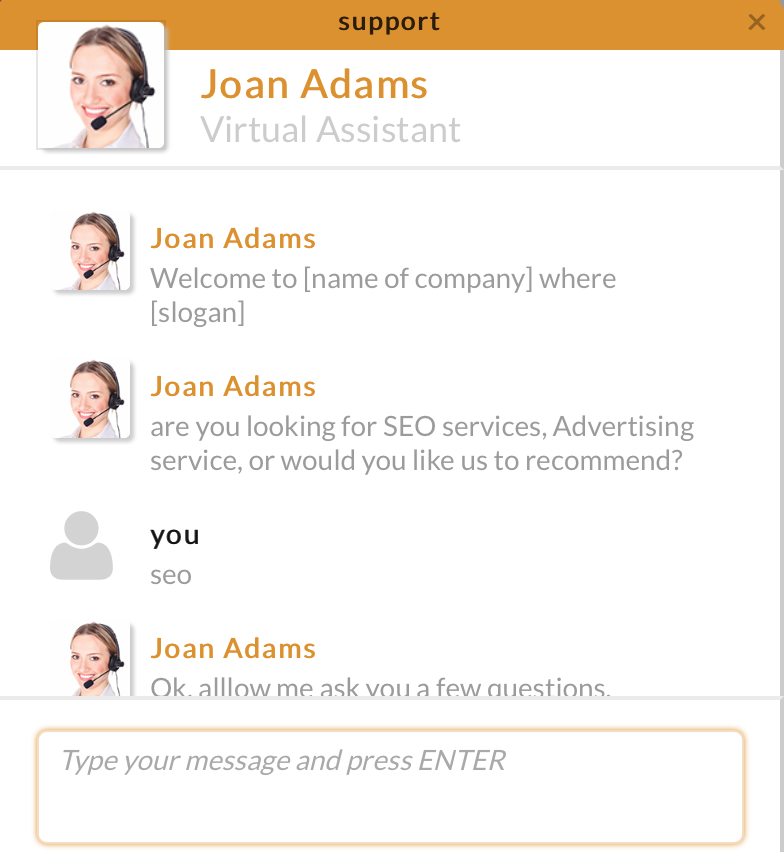The width and height of the screenshot is (784, 852).
Task: Click the "you" sender label
Action: pos(175,535)
